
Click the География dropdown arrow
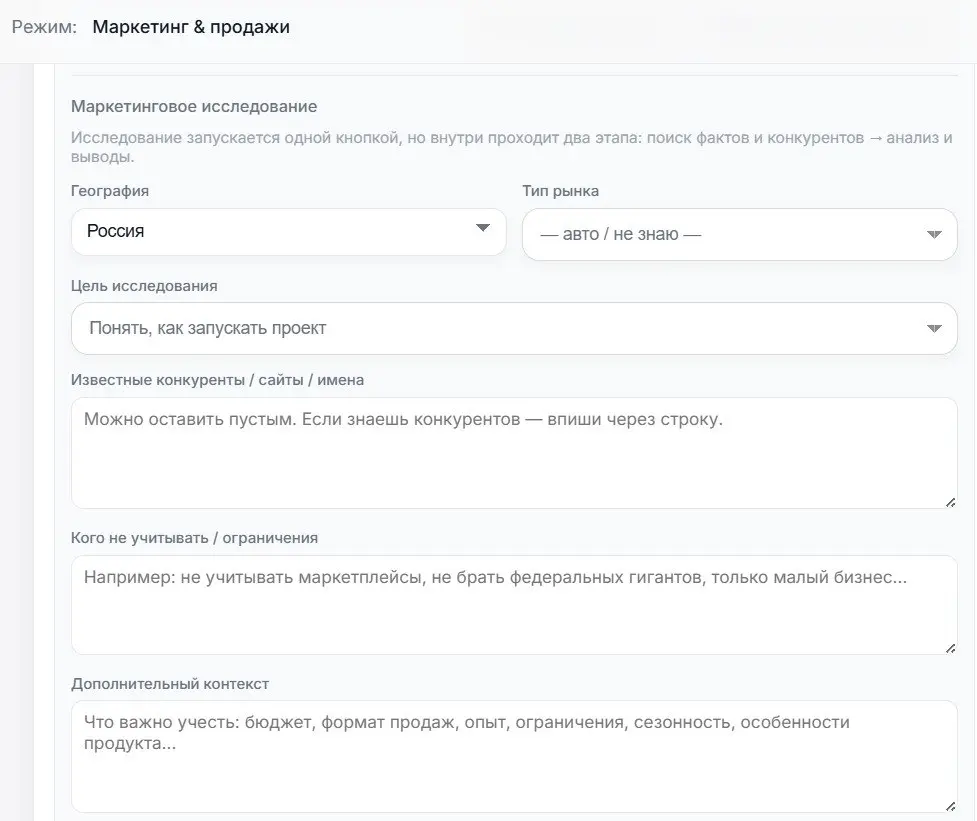tap(482, 228)
